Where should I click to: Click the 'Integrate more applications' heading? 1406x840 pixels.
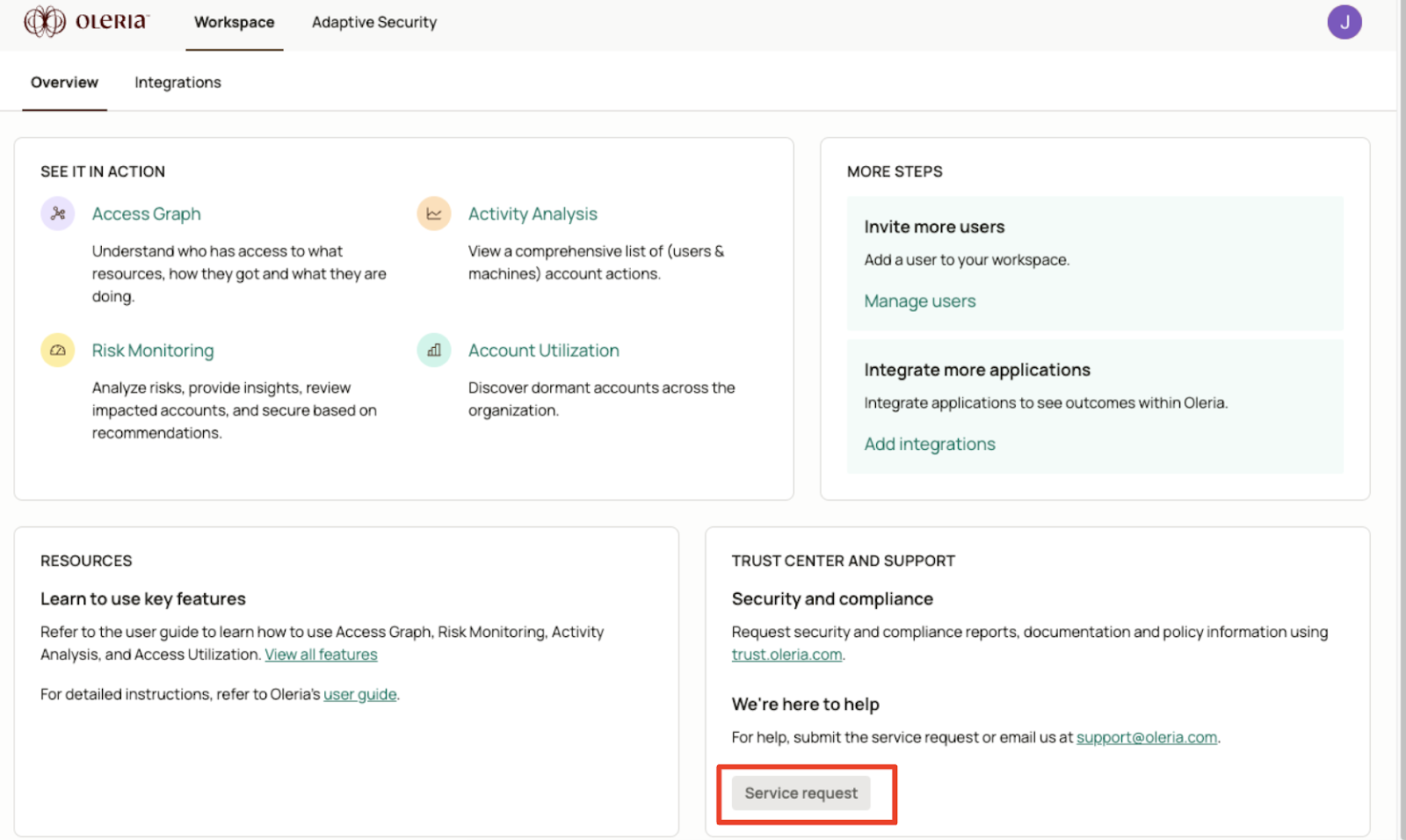pos(977,370)
